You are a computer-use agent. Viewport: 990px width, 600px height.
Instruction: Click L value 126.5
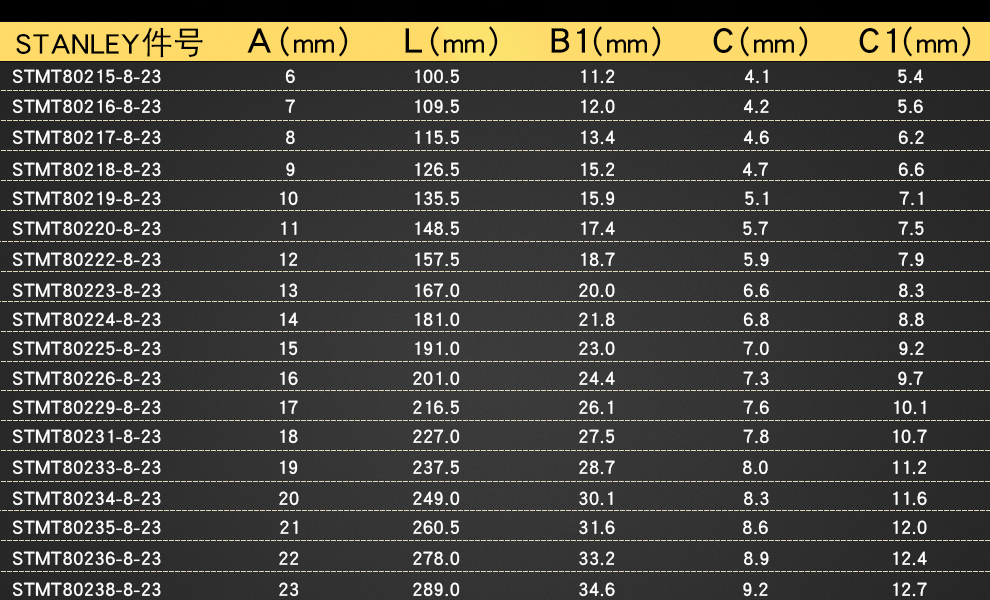point(436,169)
